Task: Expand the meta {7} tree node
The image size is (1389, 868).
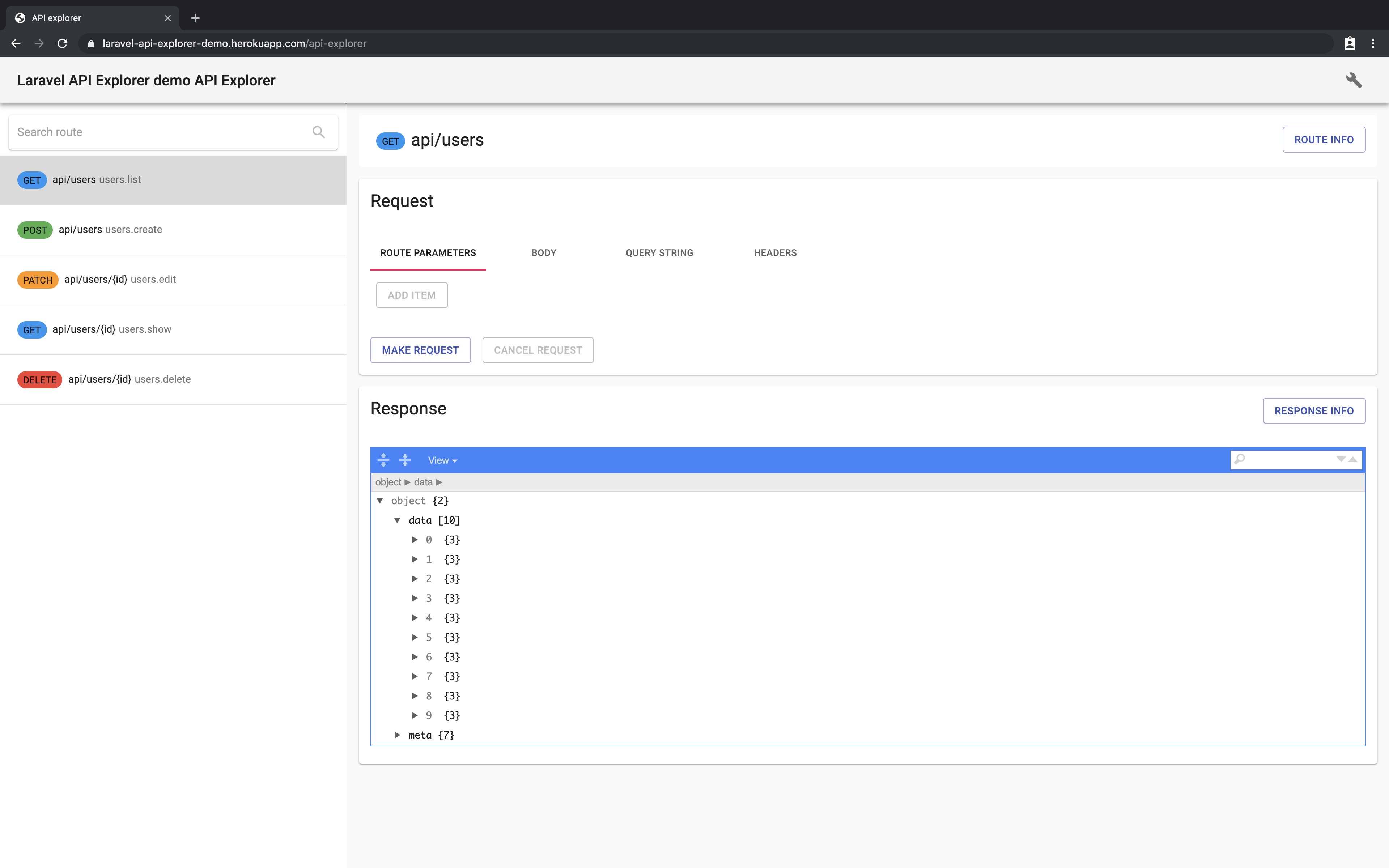Action: point(397,735)
